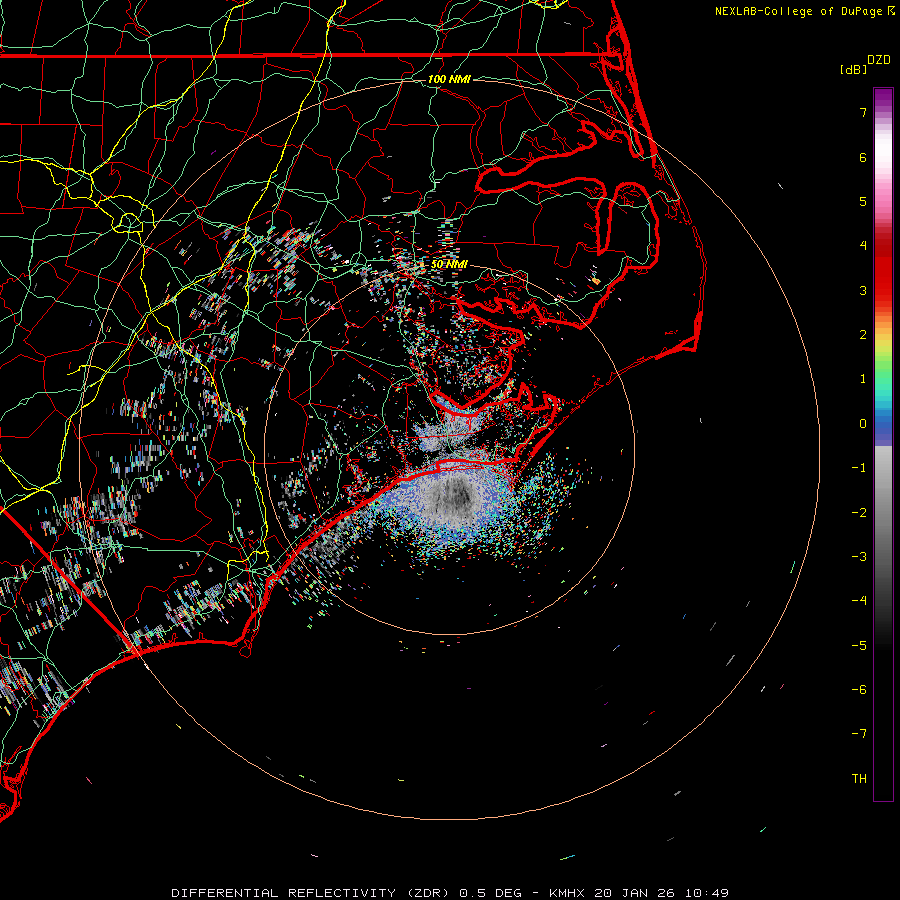Select the 6 dB scale label
This screenshot has height=900, width=900.
[863, 157]
